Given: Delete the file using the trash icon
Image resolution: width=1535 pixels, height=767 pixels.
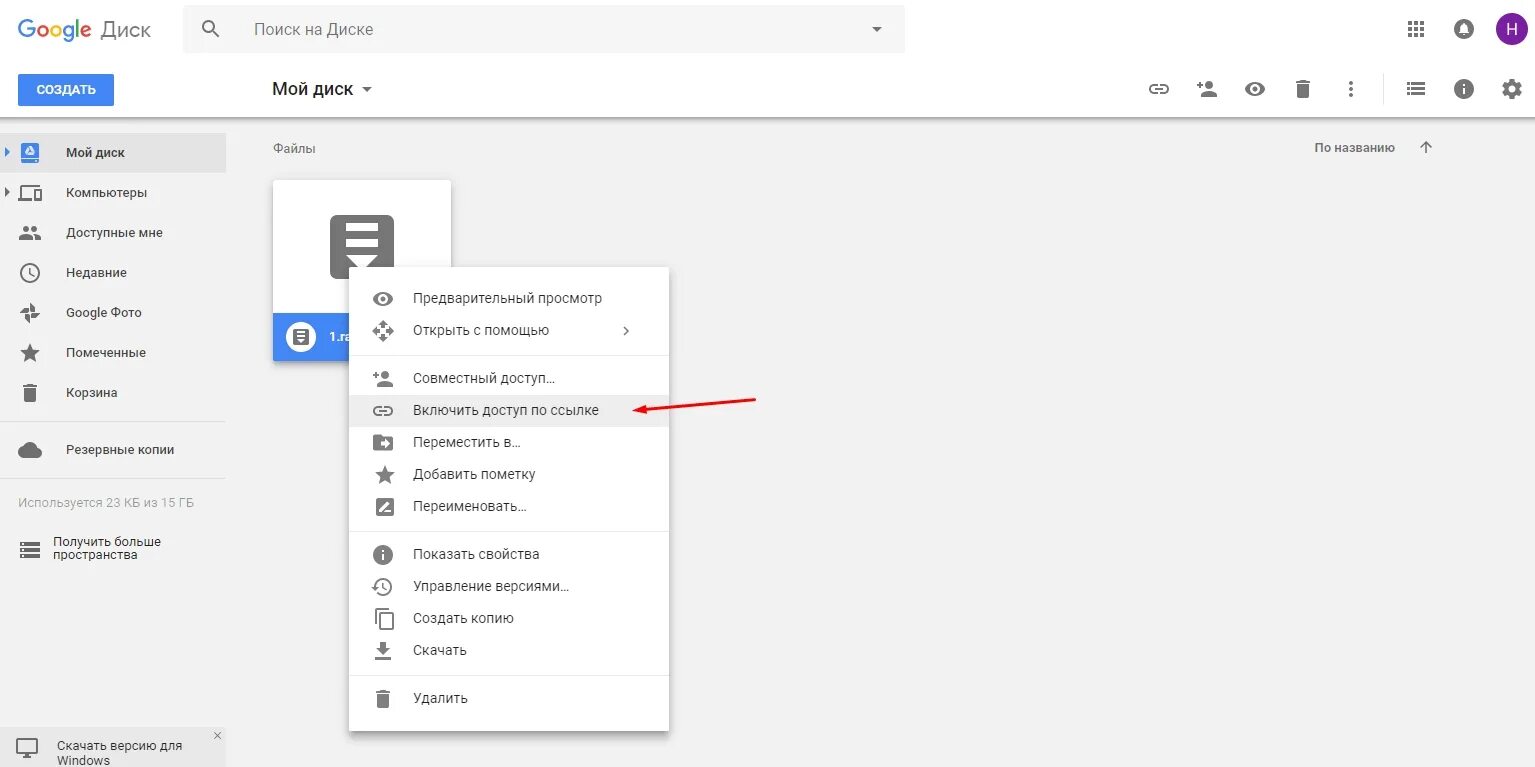Looking at the screenshot, I should [x=1302, y=89].
